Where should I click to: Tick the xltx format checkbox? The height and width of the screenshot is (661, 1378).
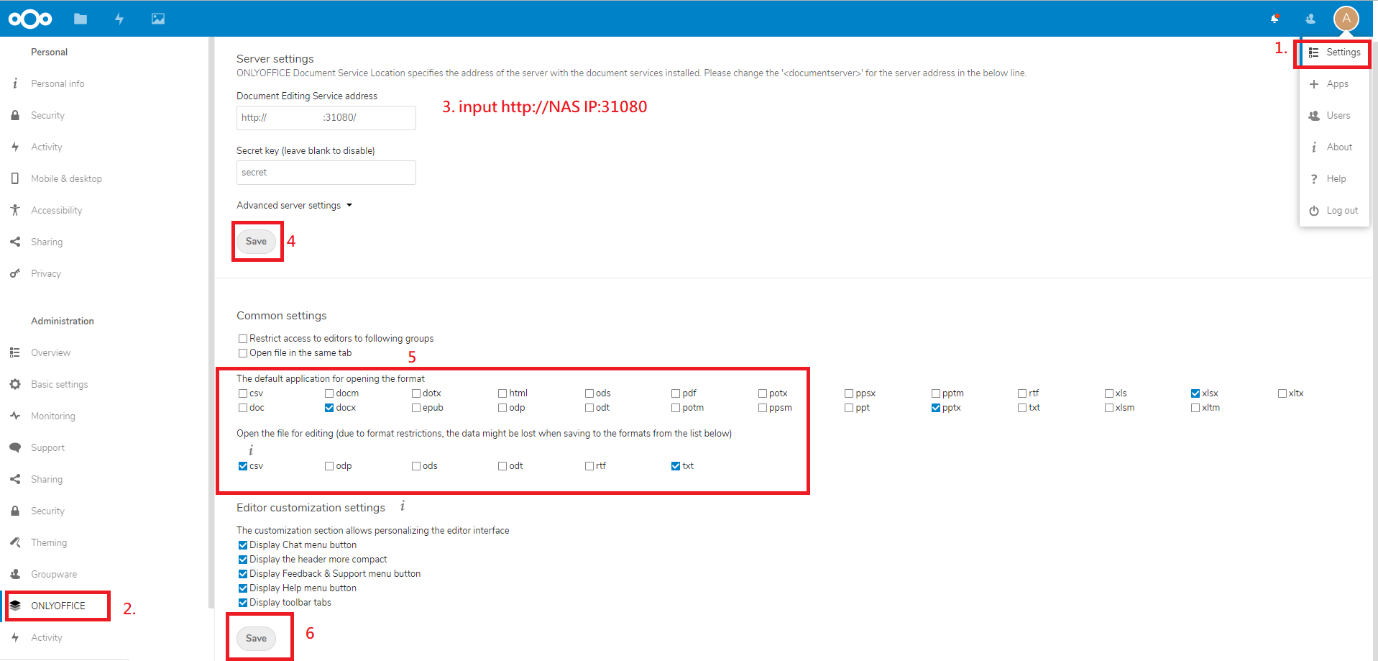pos(1283,394)
